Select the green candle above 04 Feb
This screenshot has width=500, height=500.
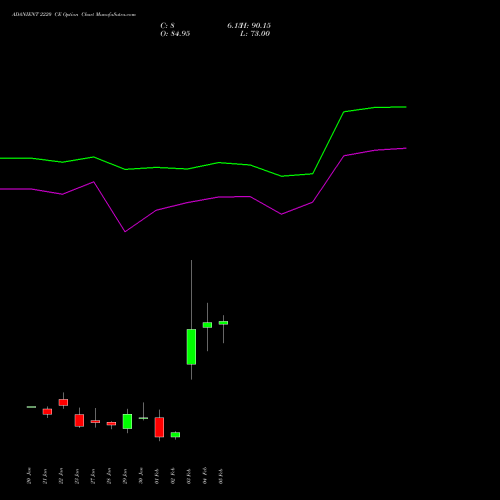[207, 325]
